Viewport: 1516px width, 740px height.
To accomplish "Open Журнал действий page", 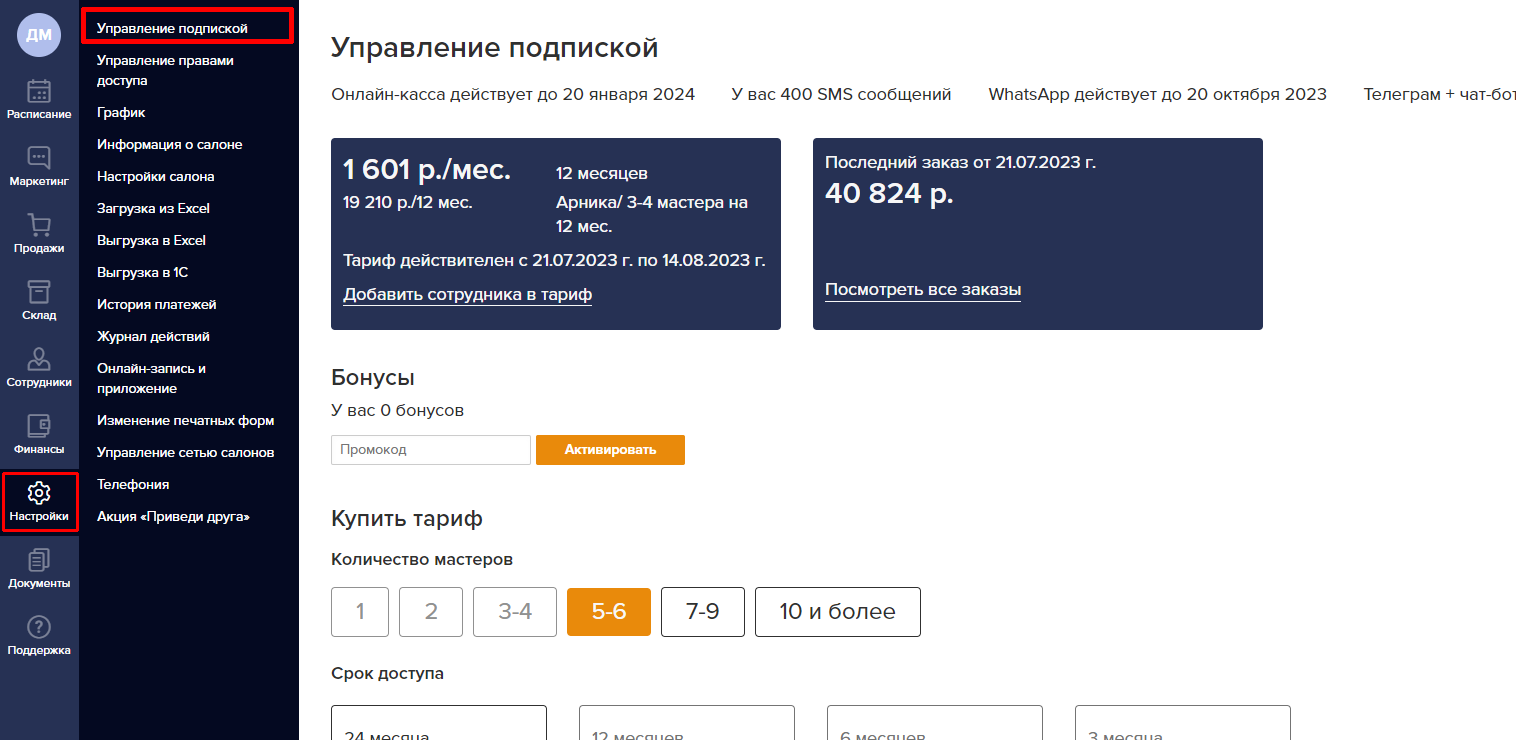I will [x=153, y=336].
